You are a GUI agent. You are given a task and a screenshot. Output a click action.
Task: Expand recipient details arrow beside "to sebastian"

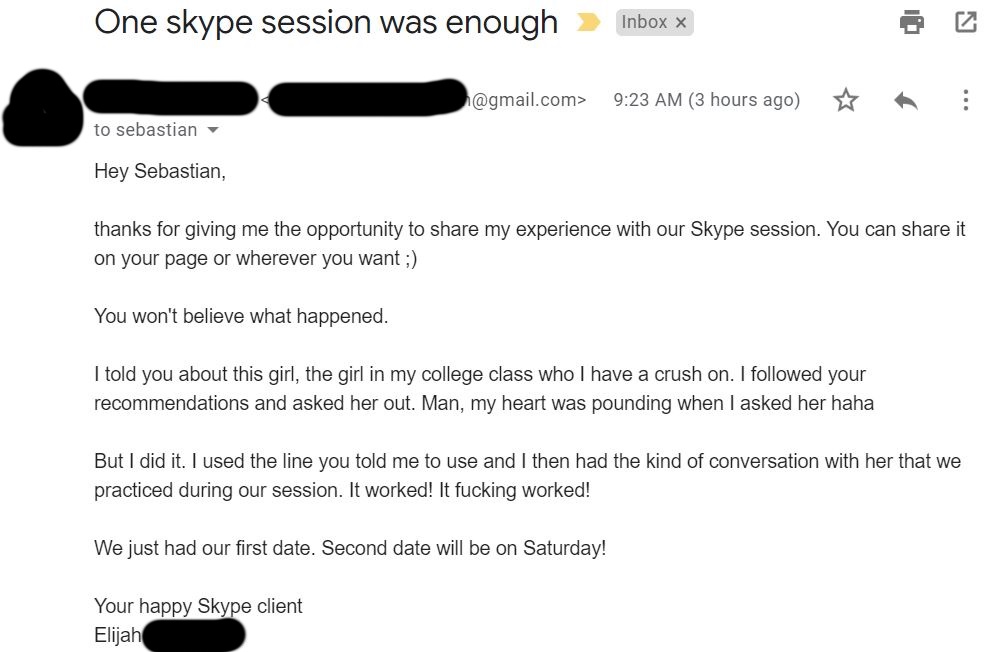tap(212, 131)
